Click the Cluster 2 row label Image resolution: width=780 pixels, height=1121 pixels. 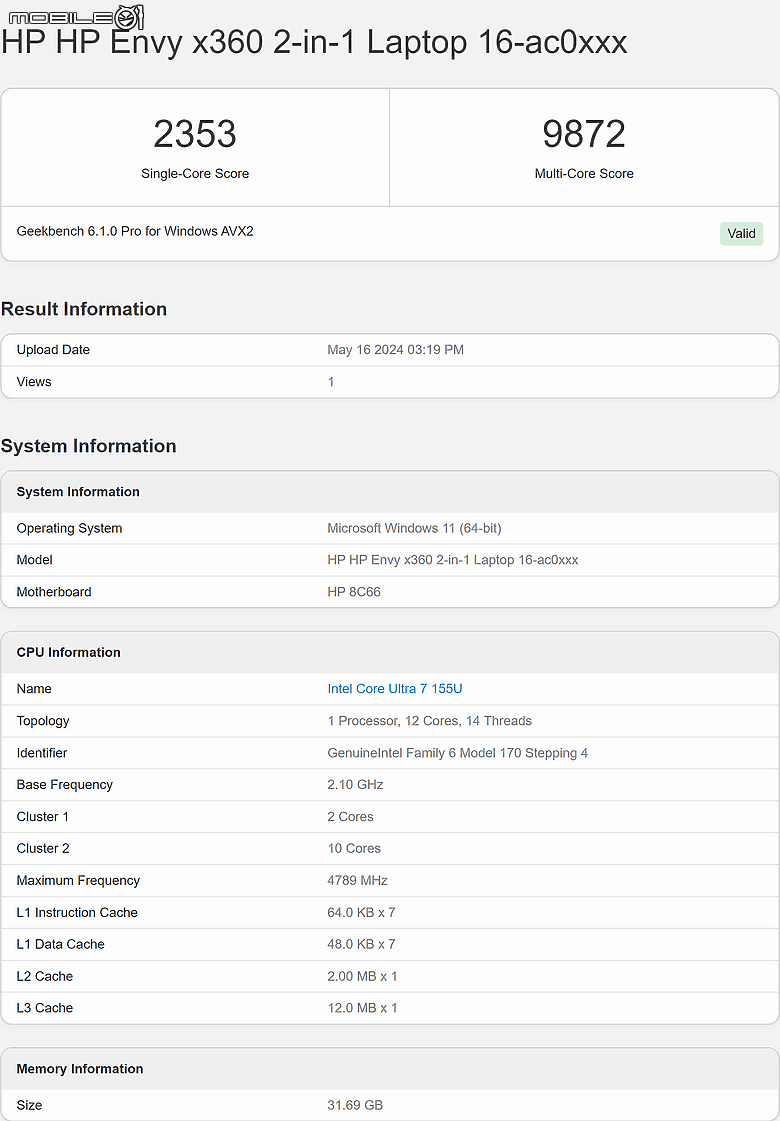pos(43,849)
